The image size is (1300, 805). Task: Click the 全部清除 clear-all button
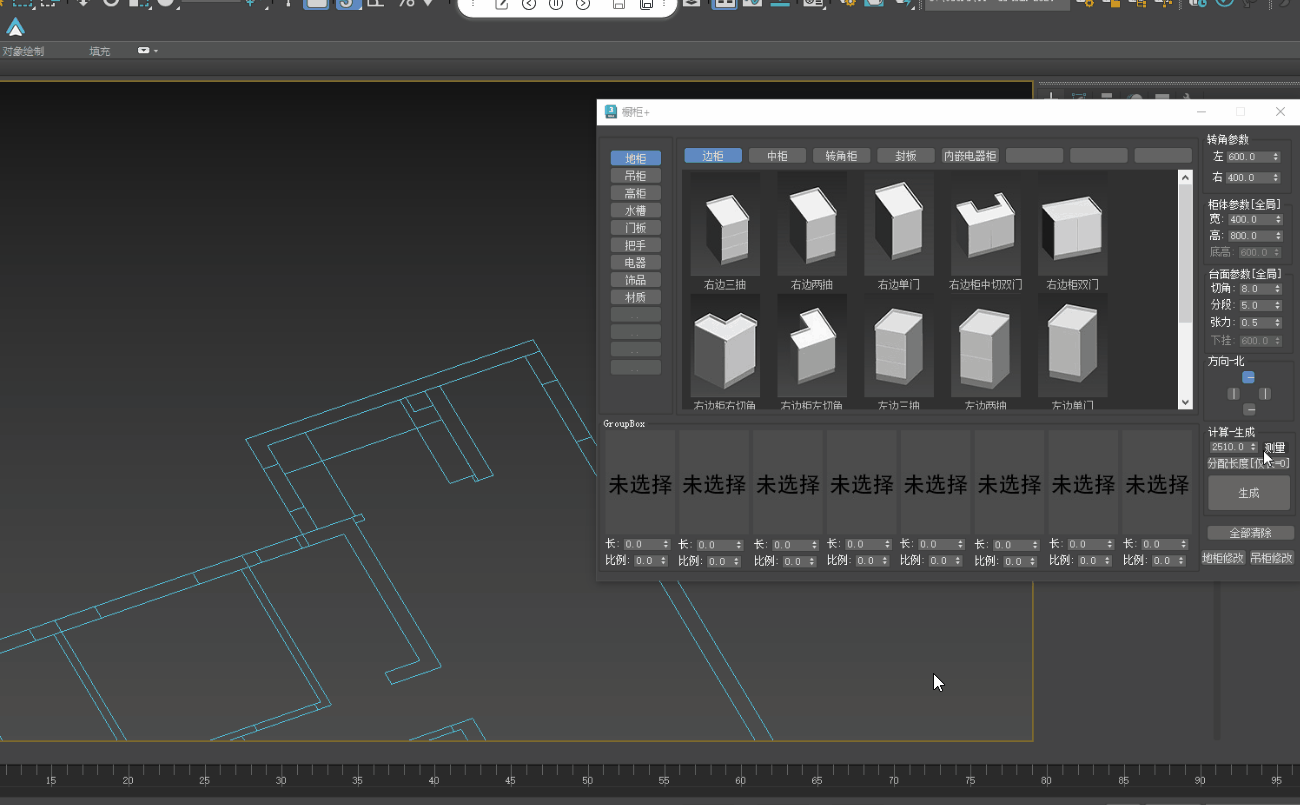[x=1250, y=533]
